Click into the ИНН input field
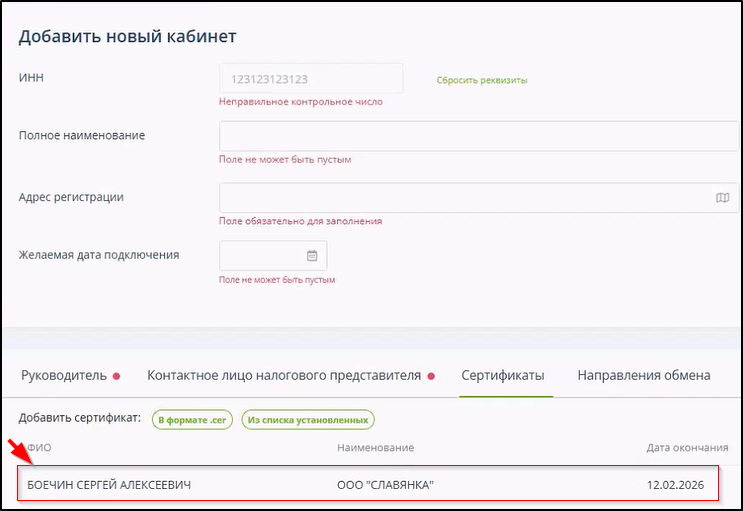The width and height of the screenshot is (743, 511). coord(310,78)
